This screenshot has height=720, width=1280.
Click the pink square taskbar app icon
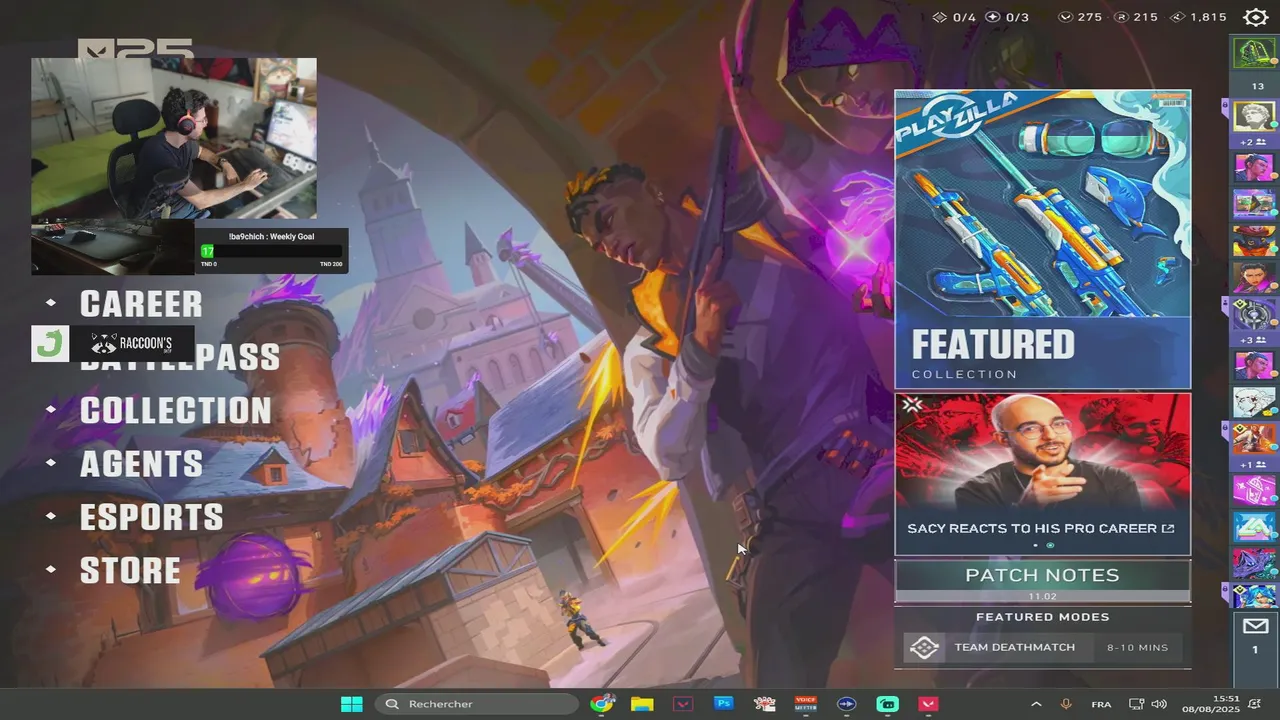(683, 704)
